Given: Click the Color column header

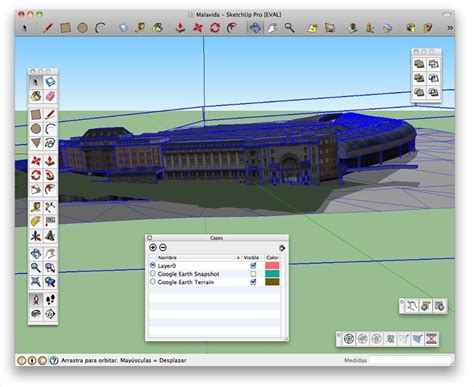Looking at the screenshot, I should coord(272,258).
